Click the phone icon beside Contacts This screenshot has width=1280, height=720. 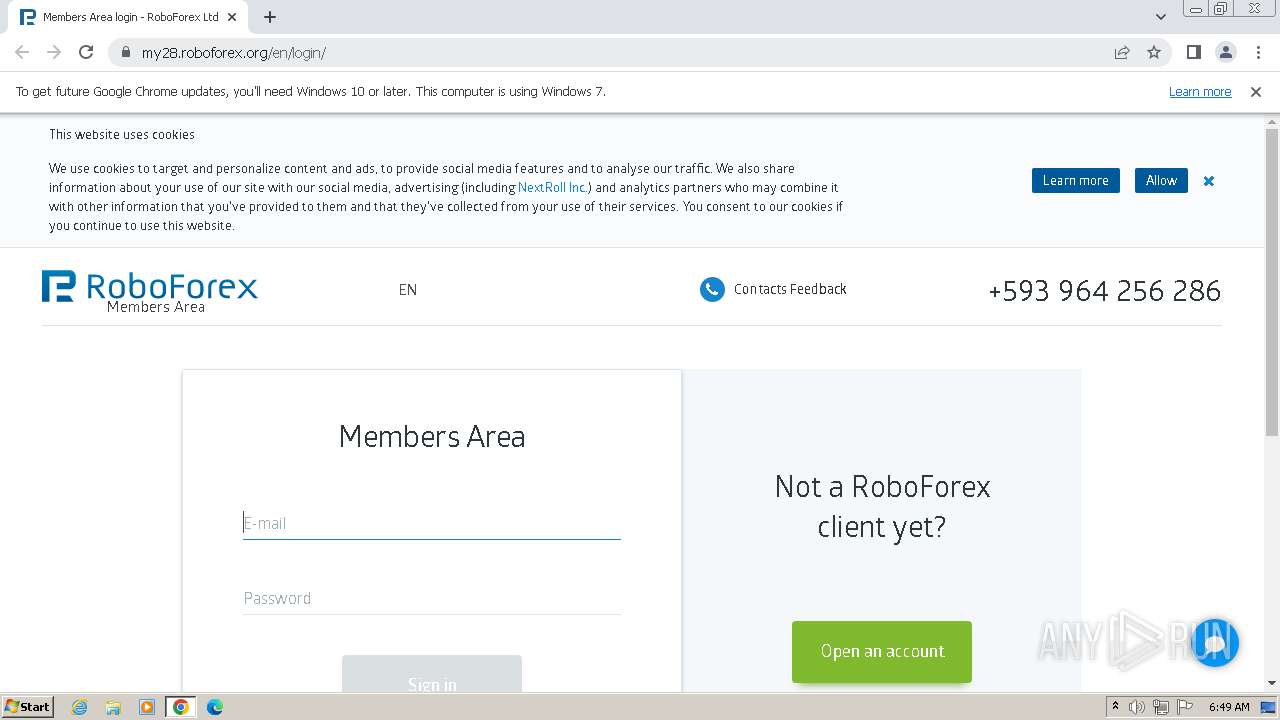(712, 290)
